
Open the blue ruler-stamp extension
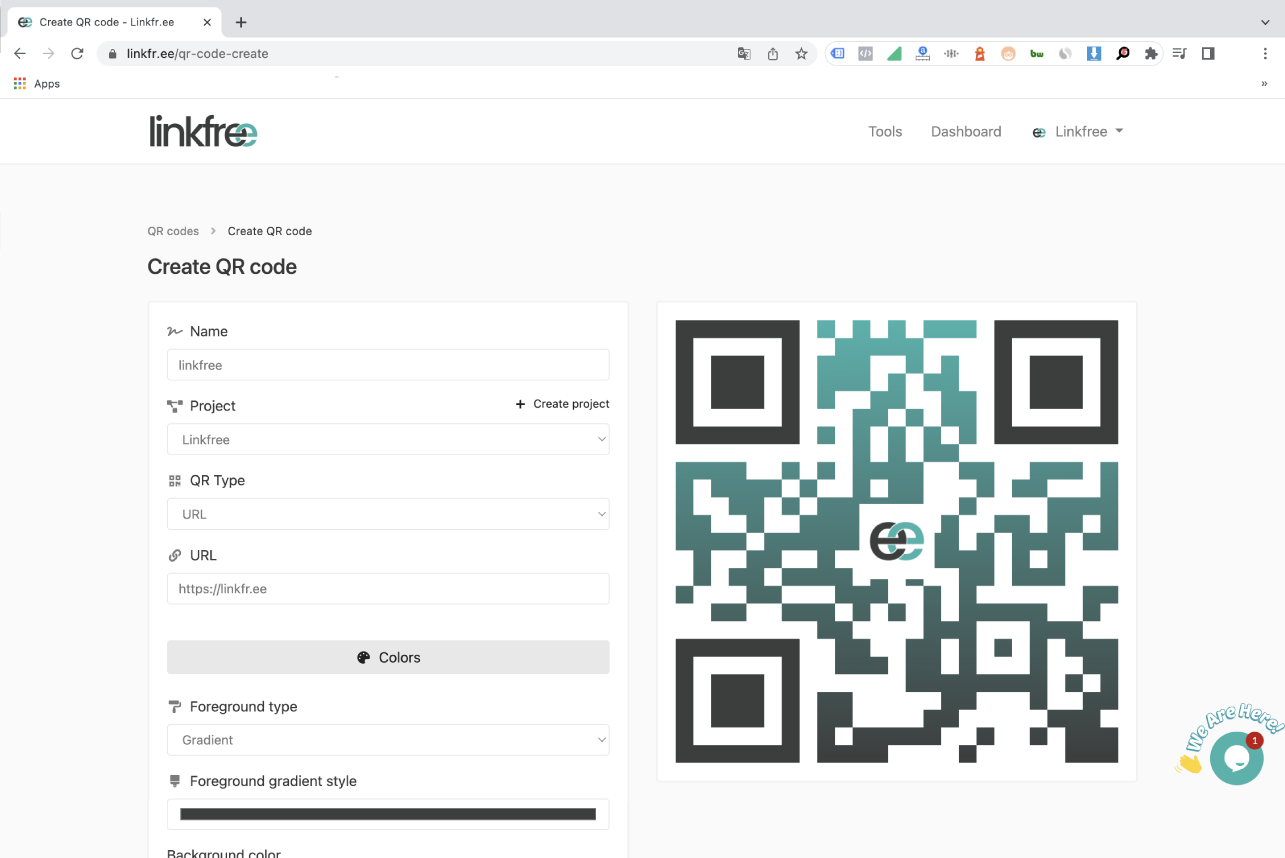[x=923, y=54]
